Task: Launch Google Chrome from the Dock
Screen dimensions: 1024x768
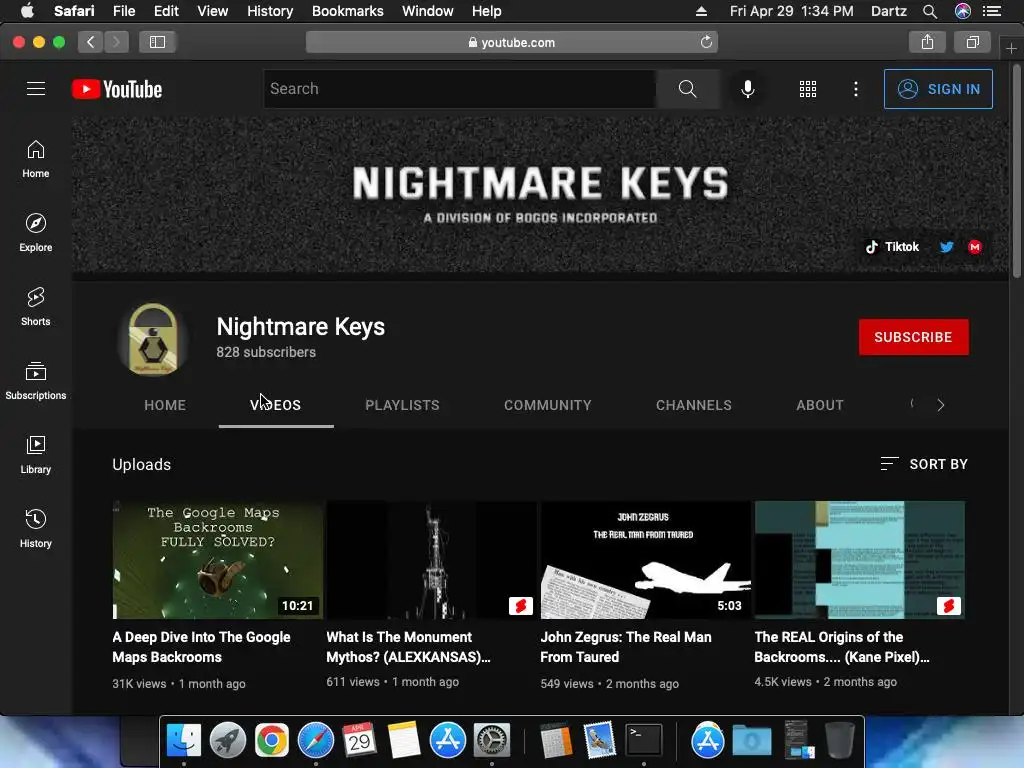Action: pos(272,741)
